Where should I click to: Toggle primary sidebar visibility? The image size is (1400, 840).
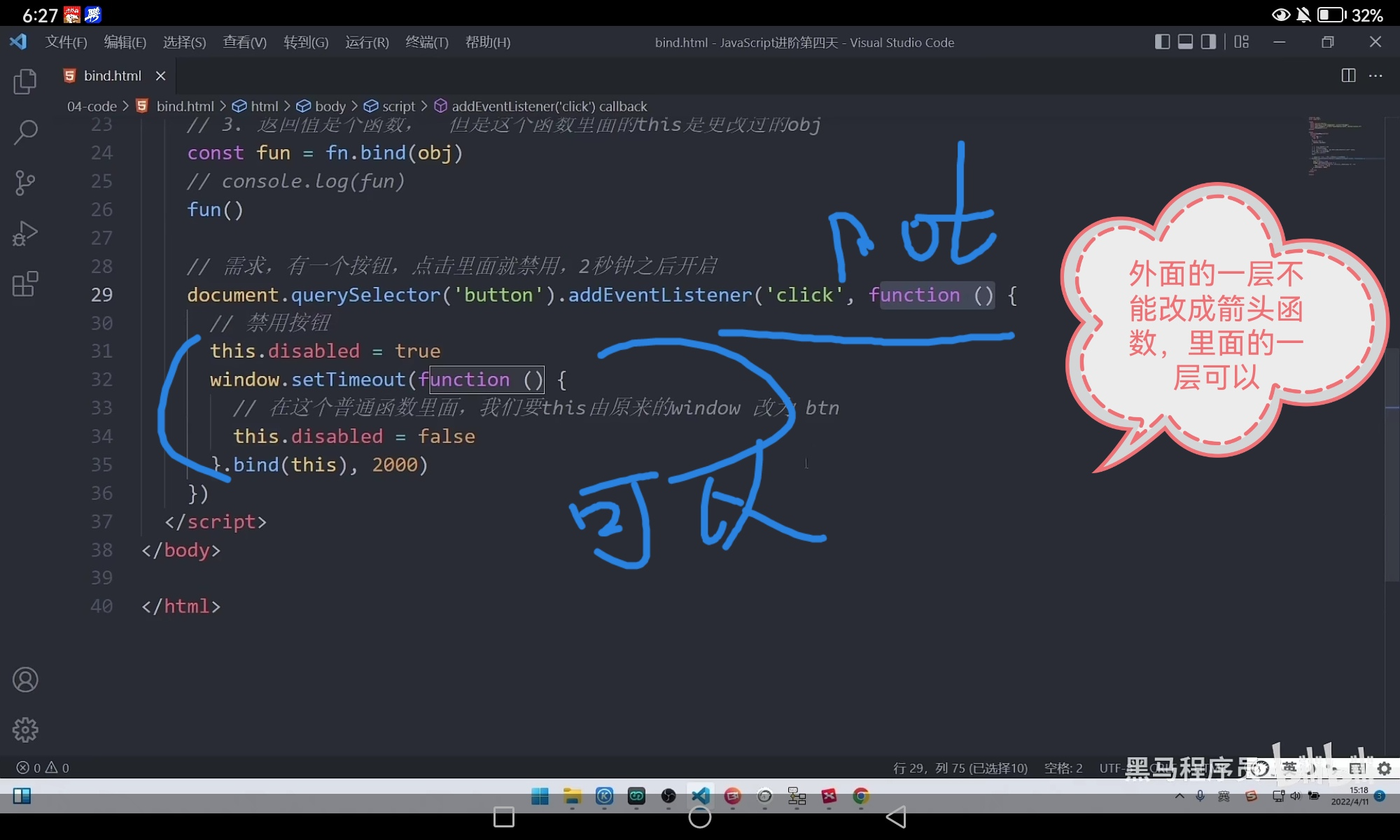coord(1162,42)
